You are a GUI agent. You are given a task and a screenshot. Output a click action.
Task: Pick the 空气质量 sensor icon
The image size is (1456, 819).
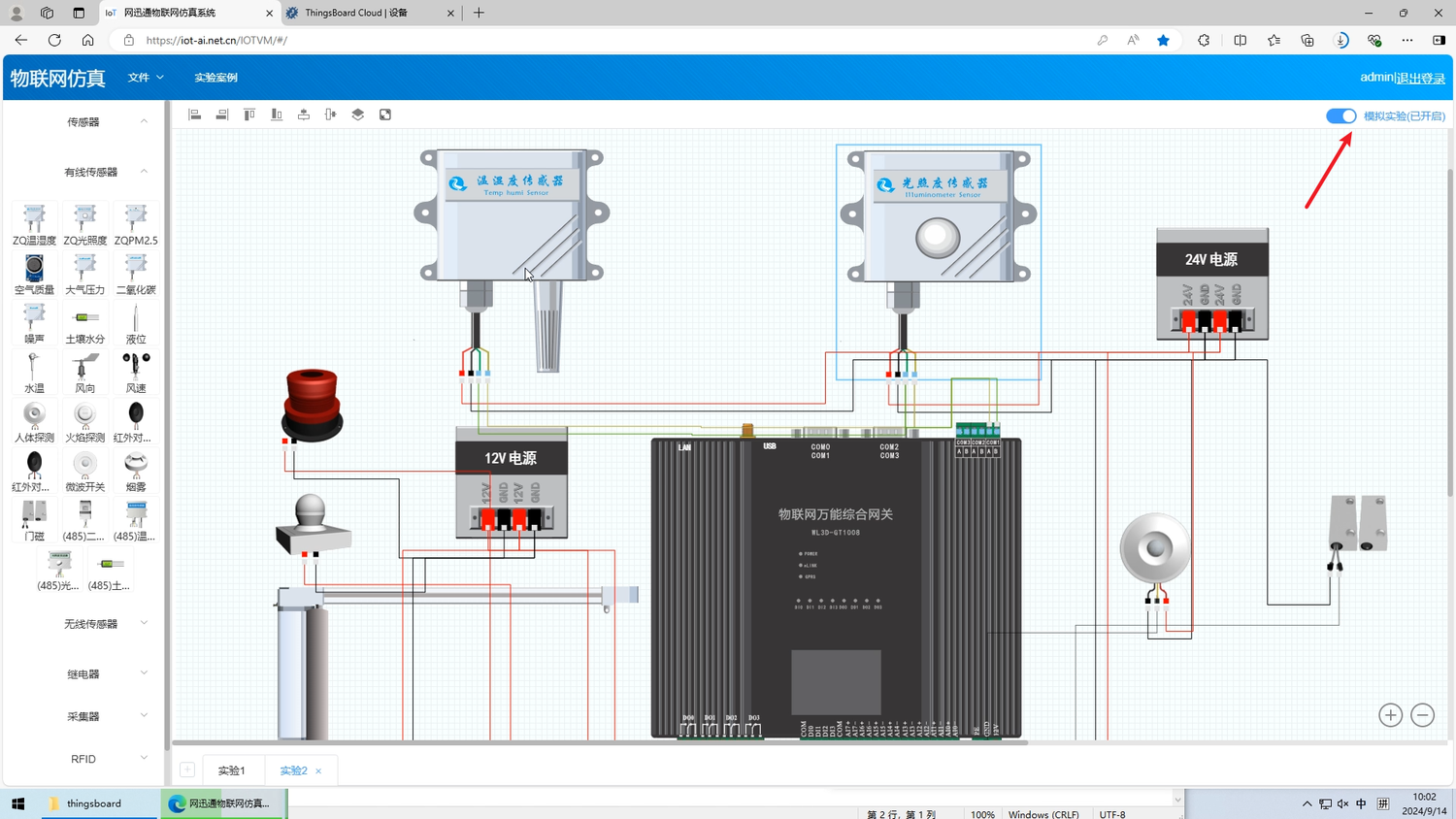pyautogui.click(x=34, y=274)
